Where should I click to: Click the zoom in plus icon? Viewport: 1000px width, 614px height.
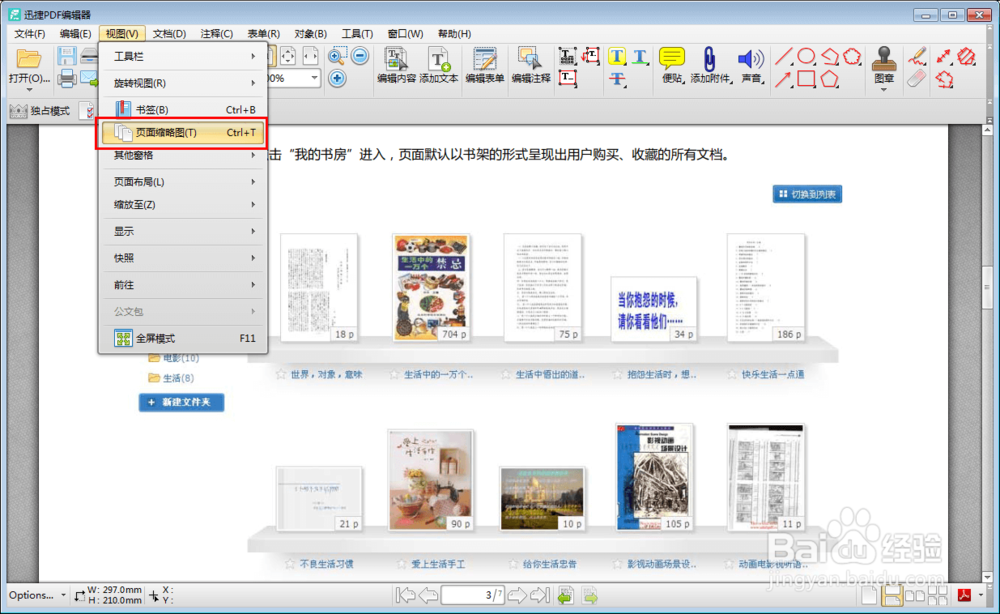(x=337, y=79)
